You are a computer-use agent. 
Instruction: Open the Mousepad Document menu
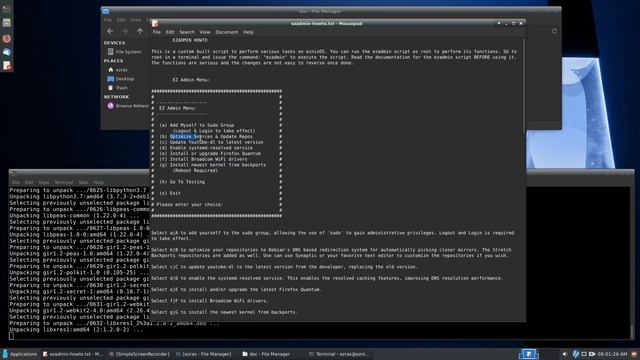tap(227, 32)
